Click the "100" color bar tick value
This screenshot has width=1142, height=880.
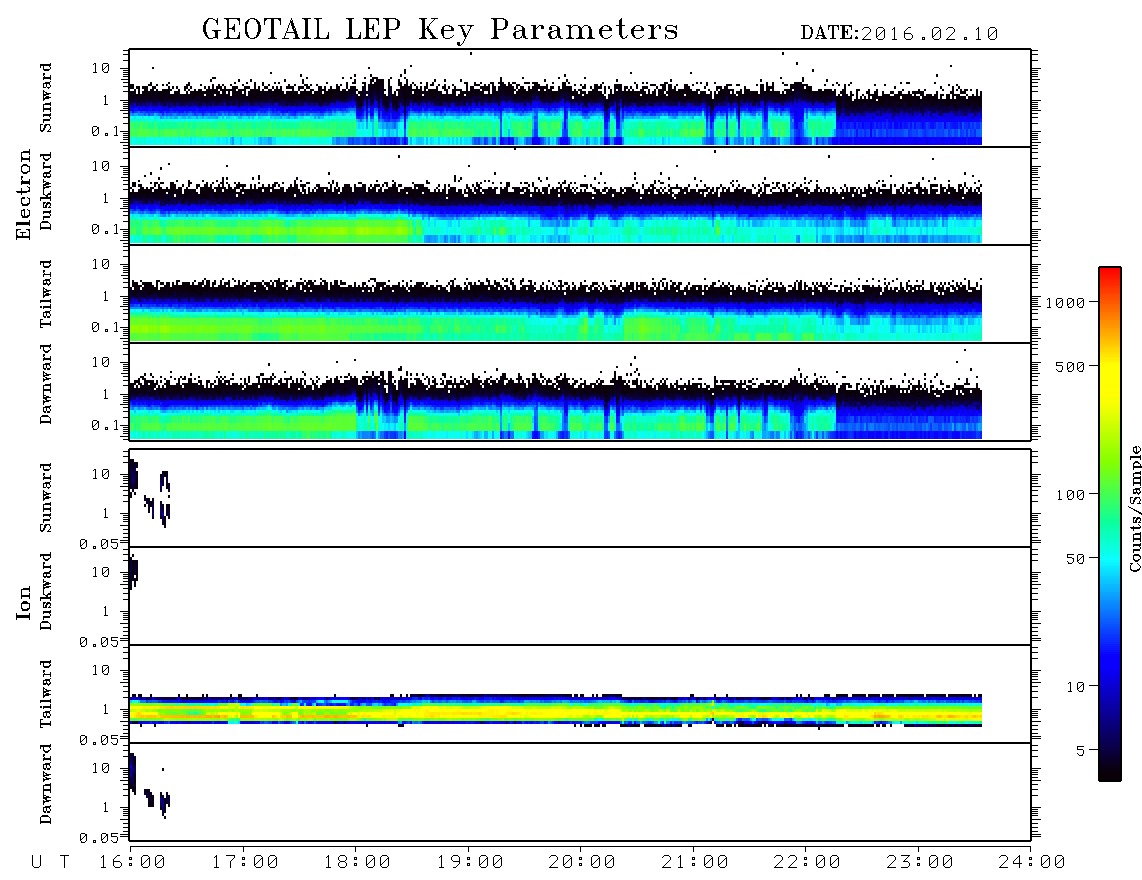coord(1070,495)
